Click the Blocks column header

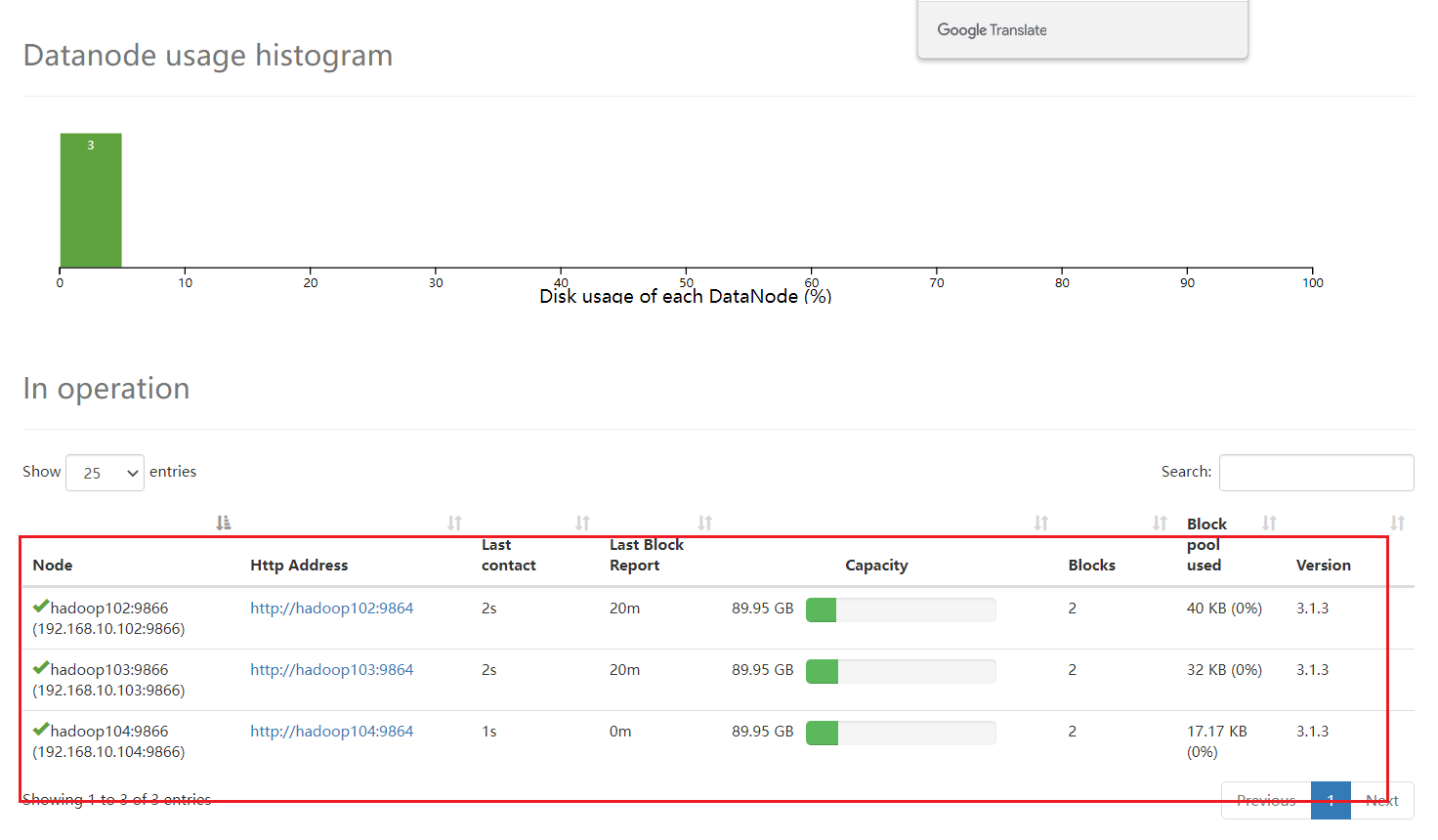coord(1091,565)
